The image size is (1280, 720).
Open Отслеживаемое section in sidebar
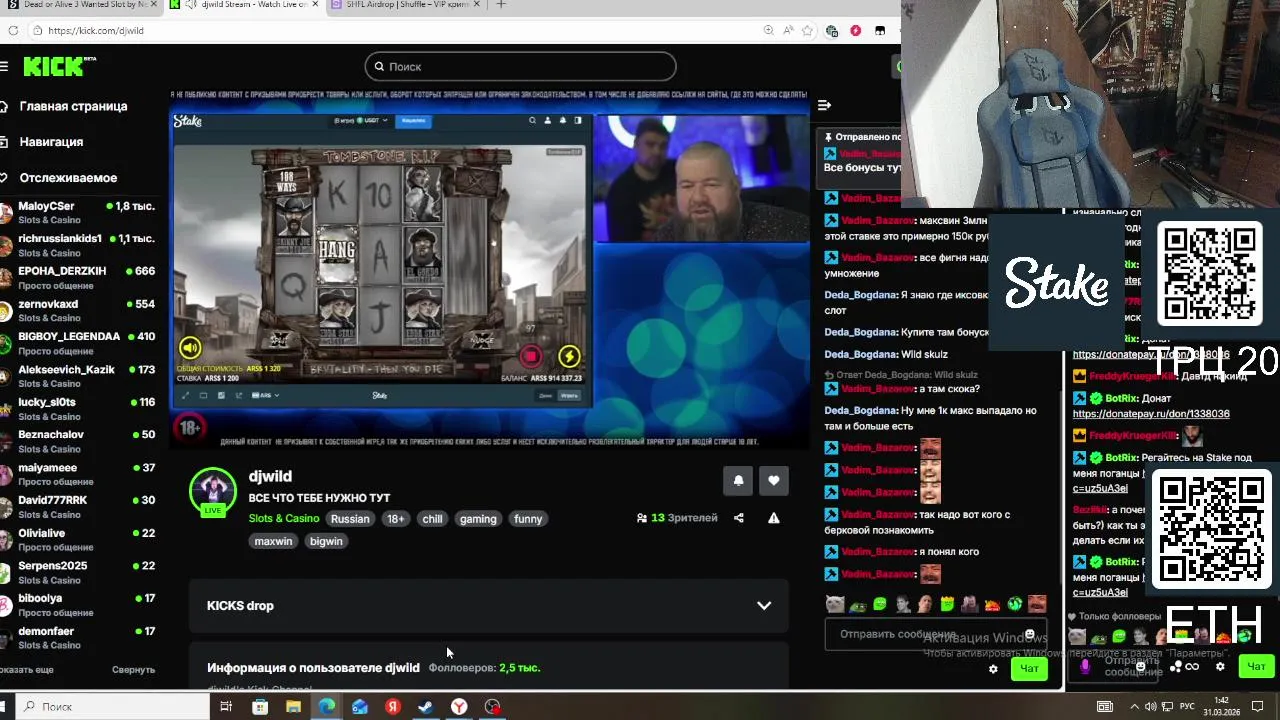(68, 178)
